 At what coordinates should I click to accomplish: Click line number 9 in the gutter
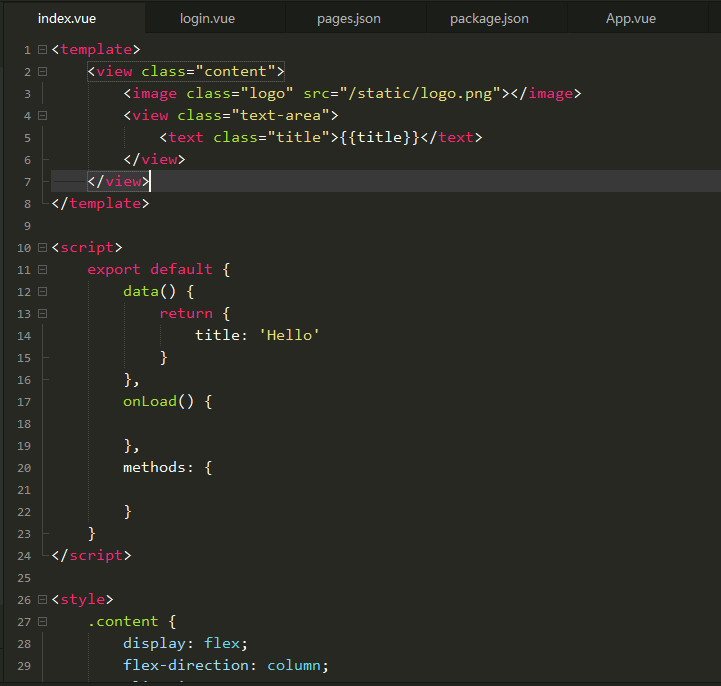(x=27, y=225)
